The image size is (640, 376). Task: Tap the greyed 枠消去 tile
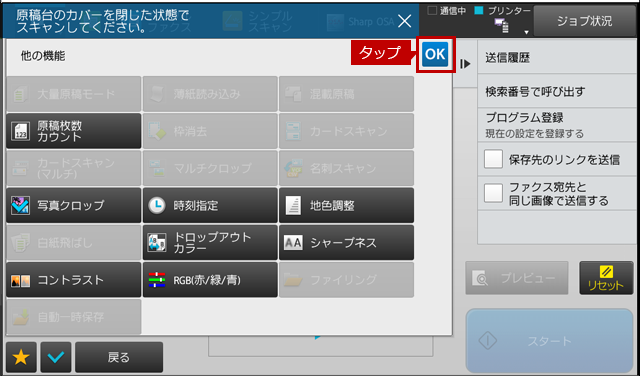tap(210, 131)
